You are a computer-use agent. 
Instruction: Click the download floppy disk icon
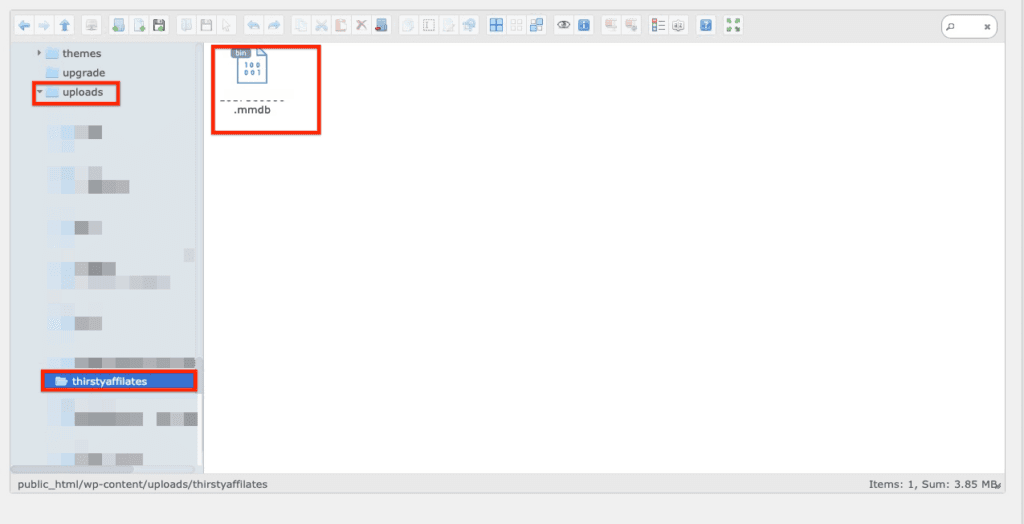[206, 25]
